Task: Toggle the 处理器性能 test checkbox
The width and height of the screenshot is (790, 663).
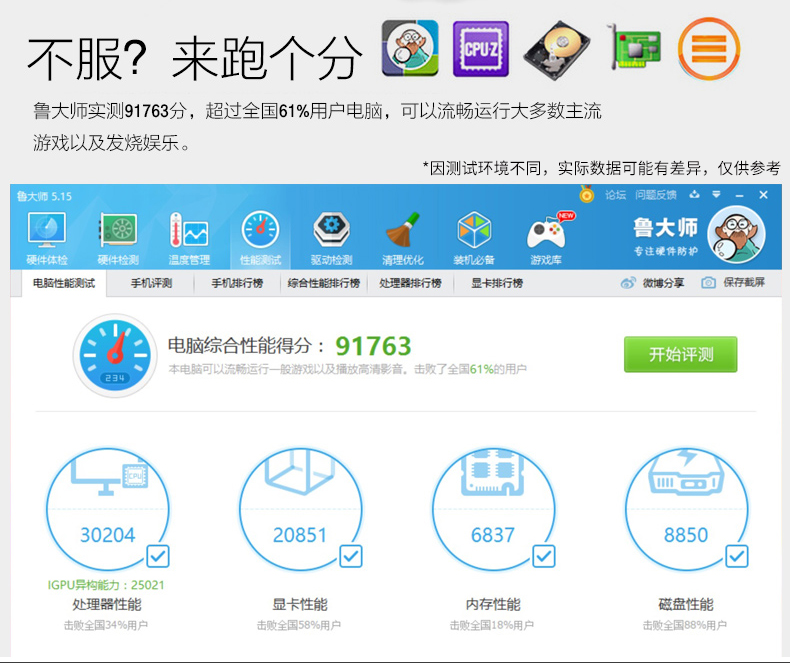Action: [x=158, y=556]
